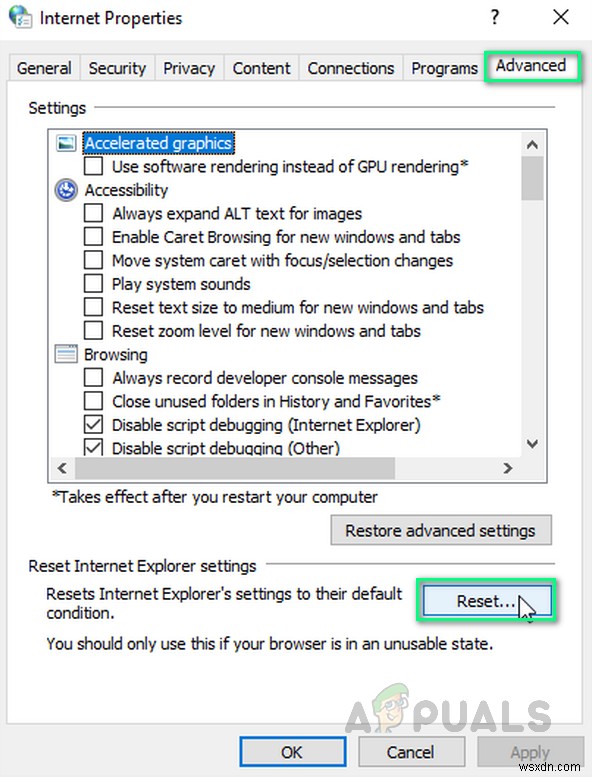
Task: Go to the Privacy tab
Action: pyautogui.click(x=189, y=68)
